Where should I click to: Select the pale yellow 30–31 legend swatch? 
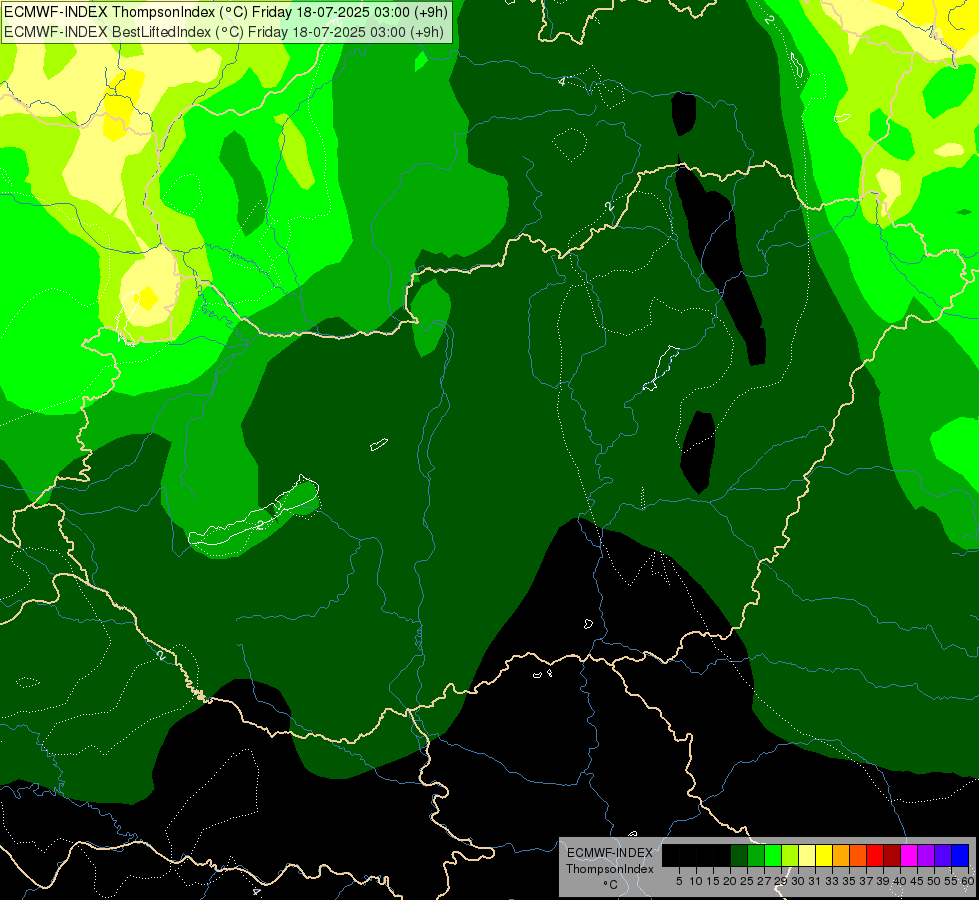pyautogui.click(x=807, y=855)
